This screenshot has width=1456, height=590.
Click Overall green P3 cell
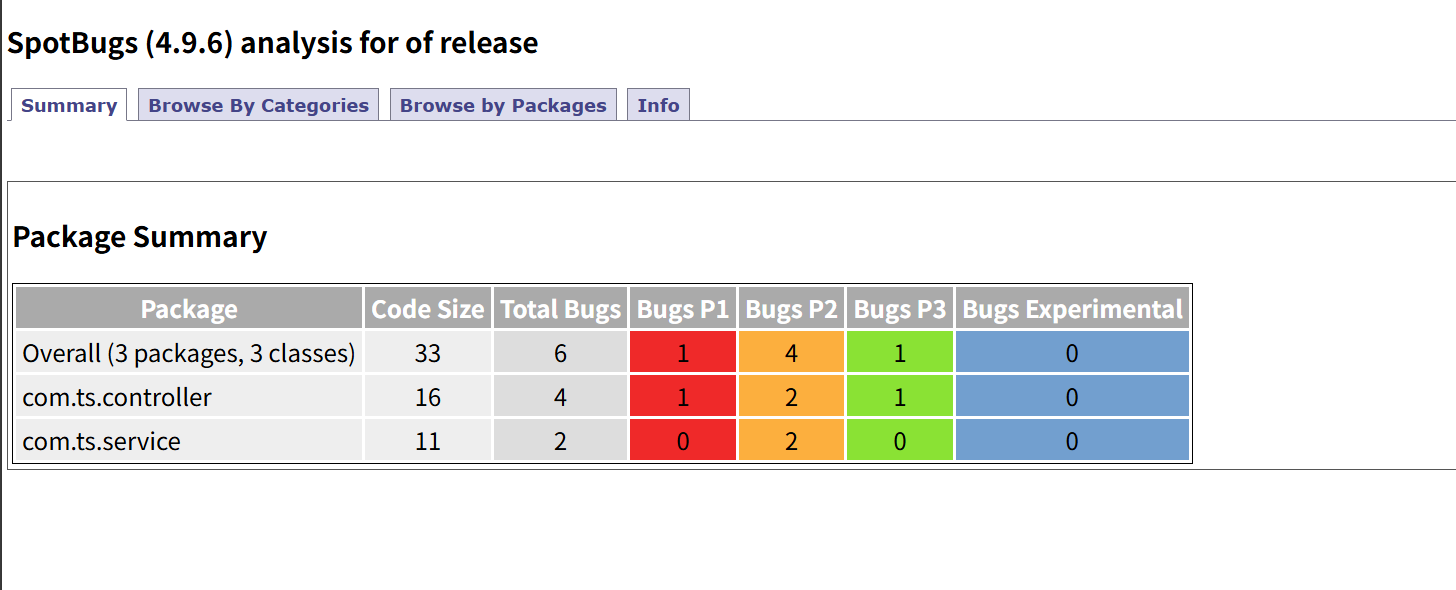pyautogui.click(x=900, y=353)
